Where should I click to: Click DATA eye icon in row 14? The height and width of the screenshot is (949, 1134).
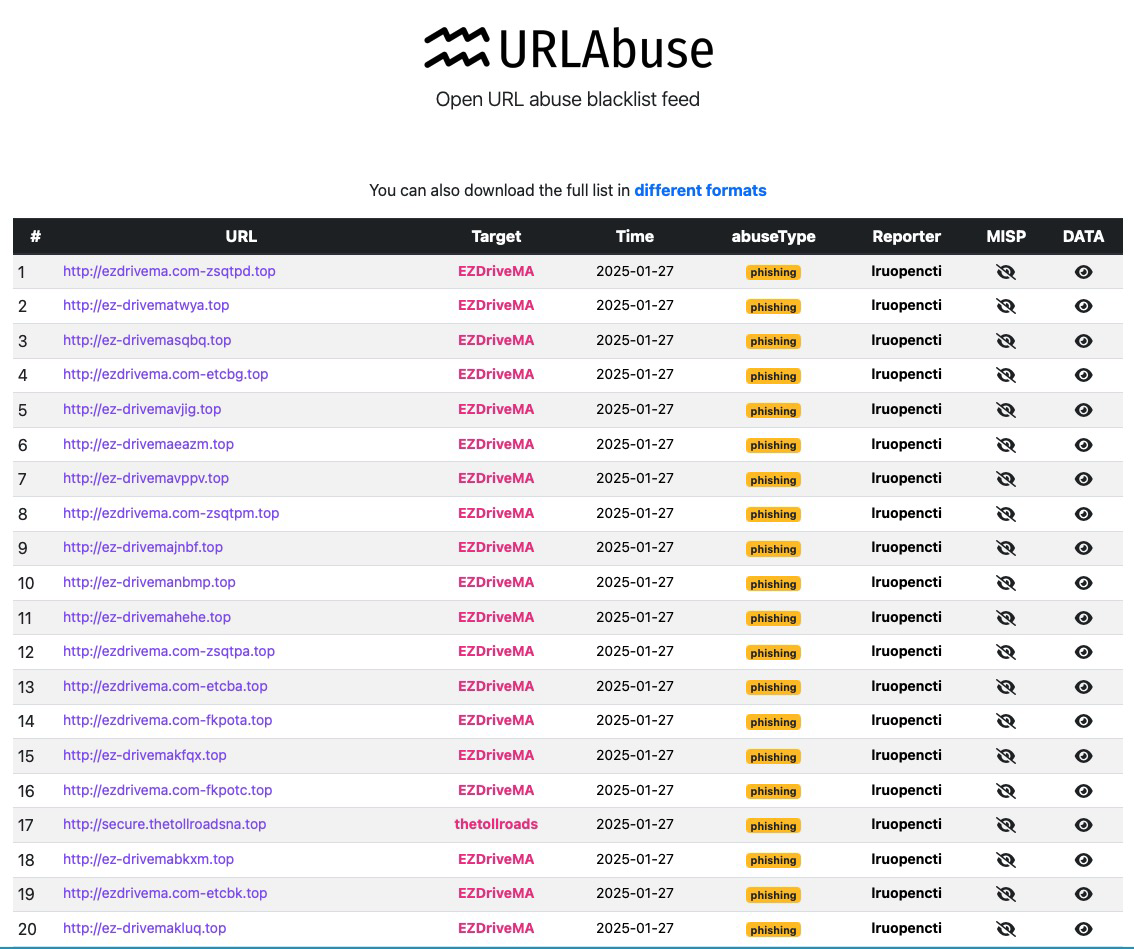[1083, 721]
